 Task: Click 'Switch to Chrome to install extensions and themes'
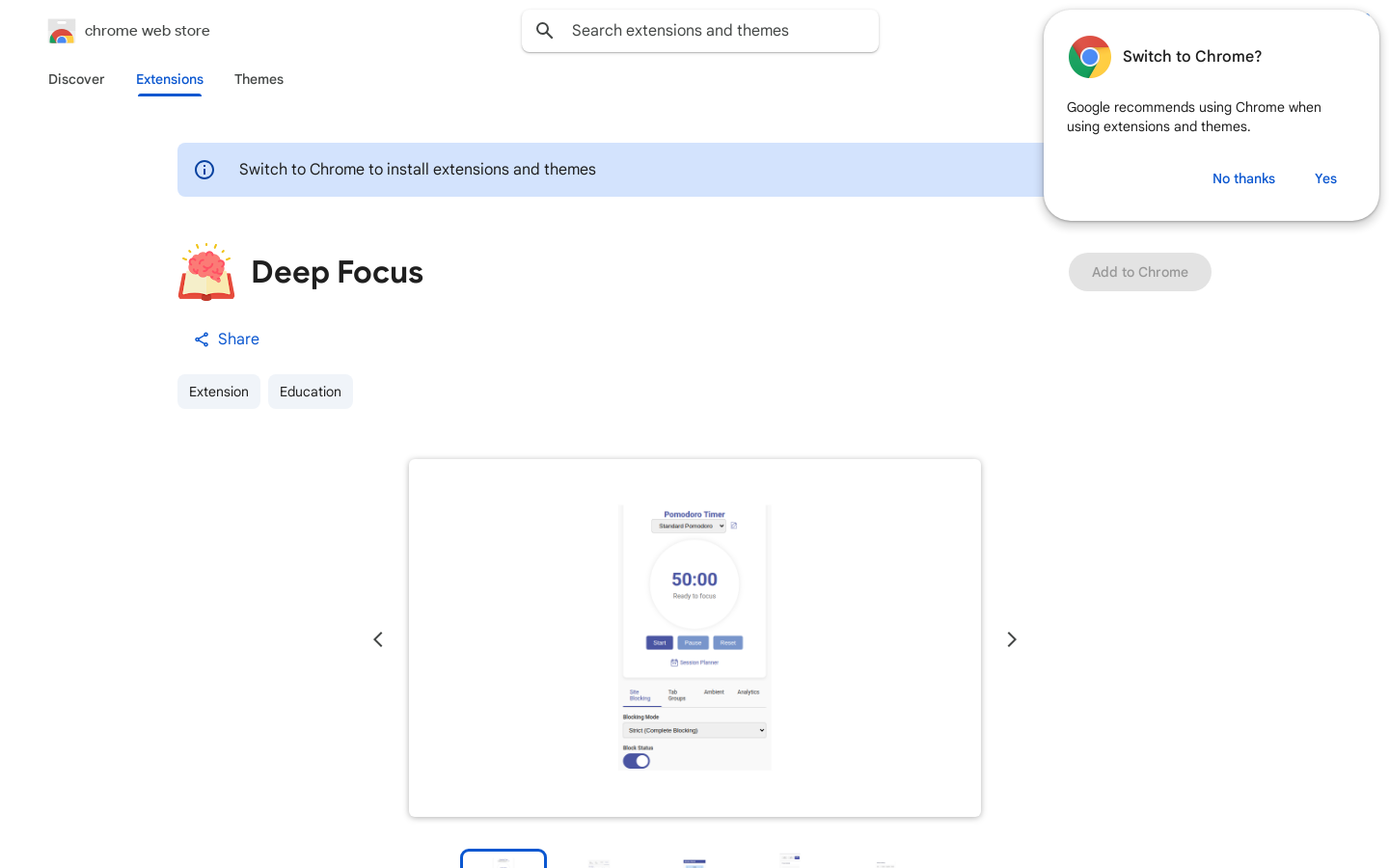[x=418, y=170]
